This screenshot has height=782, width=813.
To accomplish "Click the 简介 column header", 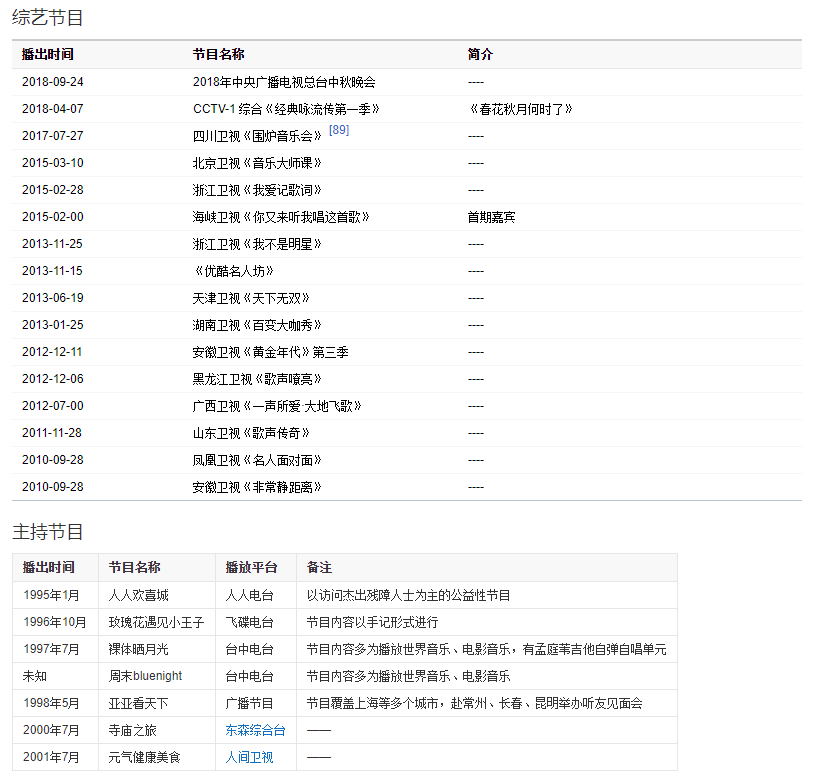I will [x=480, y=54].
